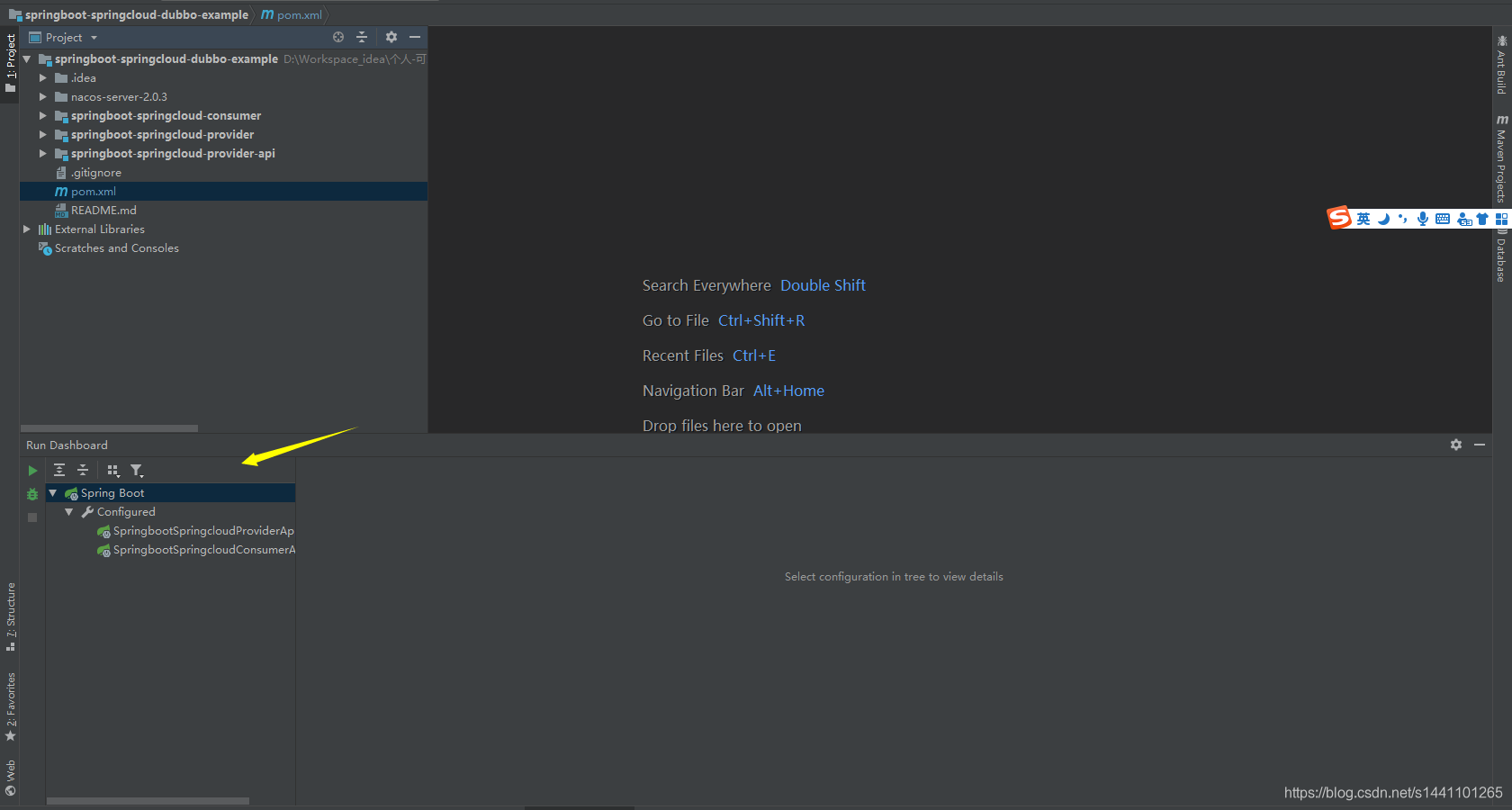This screenshot has height=810, width=1512.
Task: Click the microphone voice input icon
Action: tap(1423, 219)
